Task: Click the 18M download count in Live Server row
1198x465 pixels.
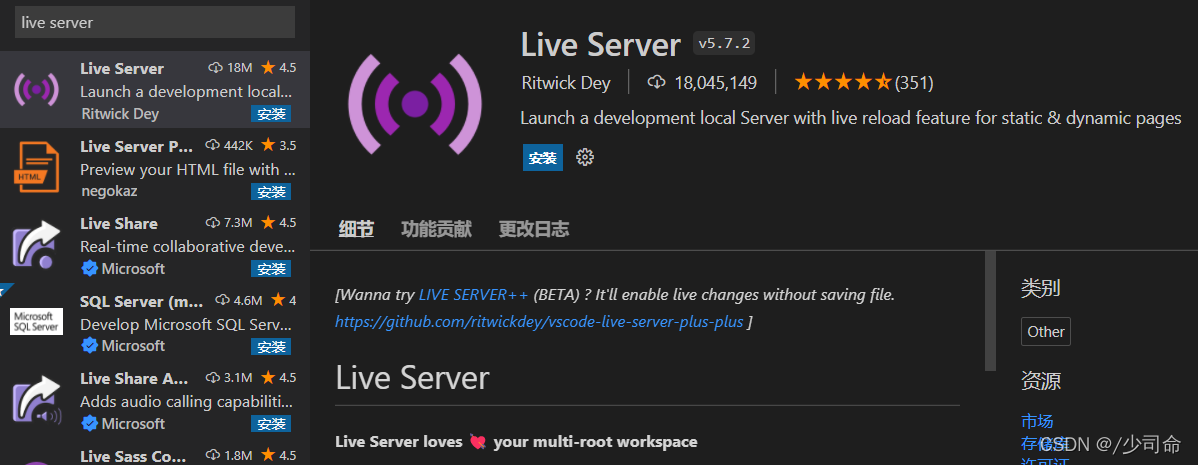Action: [231, 68]
